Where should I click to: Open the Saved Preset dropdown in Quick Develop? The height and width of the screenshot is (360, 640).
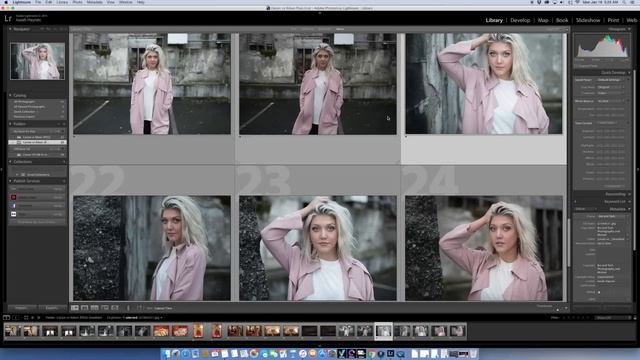pos(611,80)
